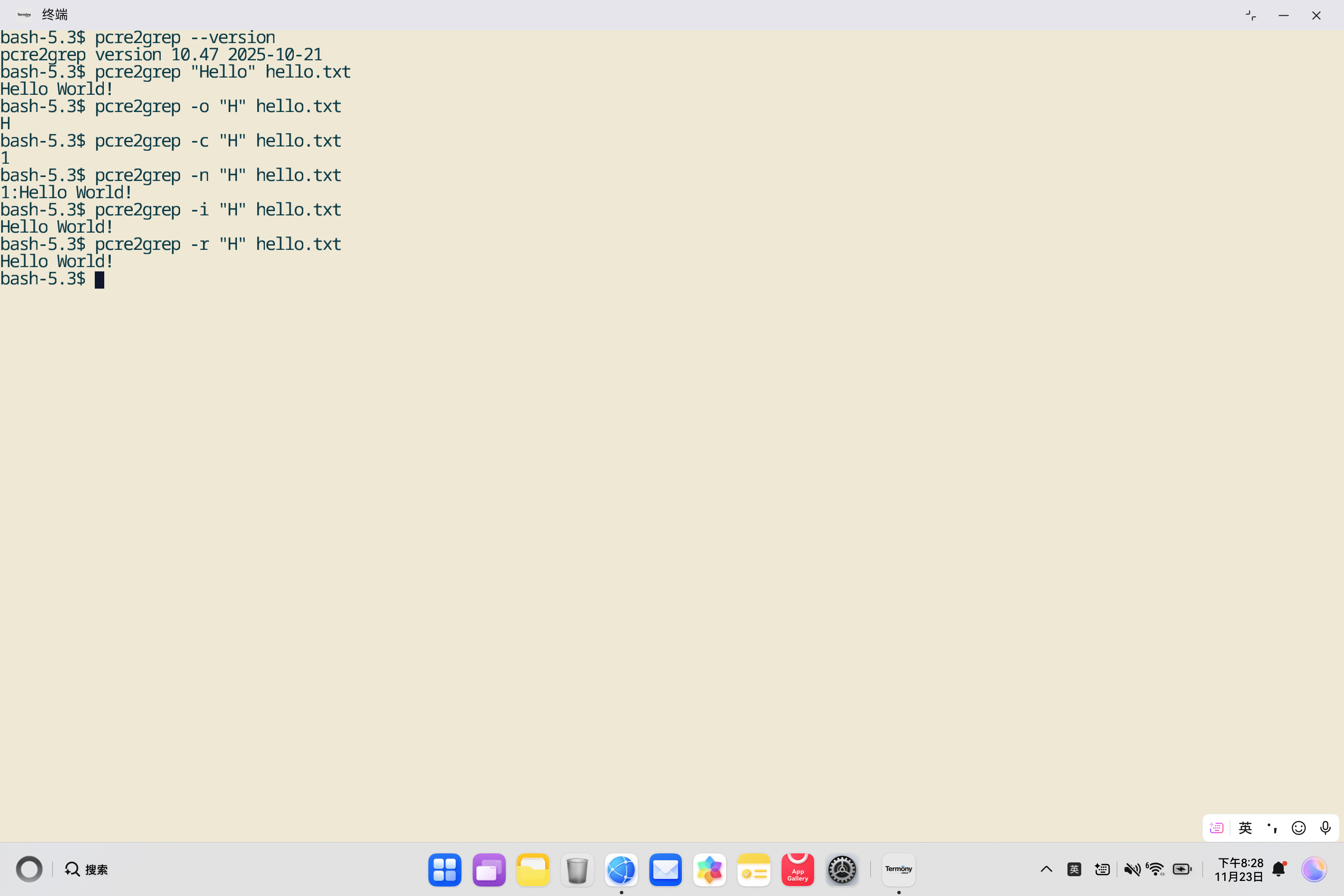1344x896 pixels.
Task: Open the Wi-Fi network panel
Action: pos(1155,869)
